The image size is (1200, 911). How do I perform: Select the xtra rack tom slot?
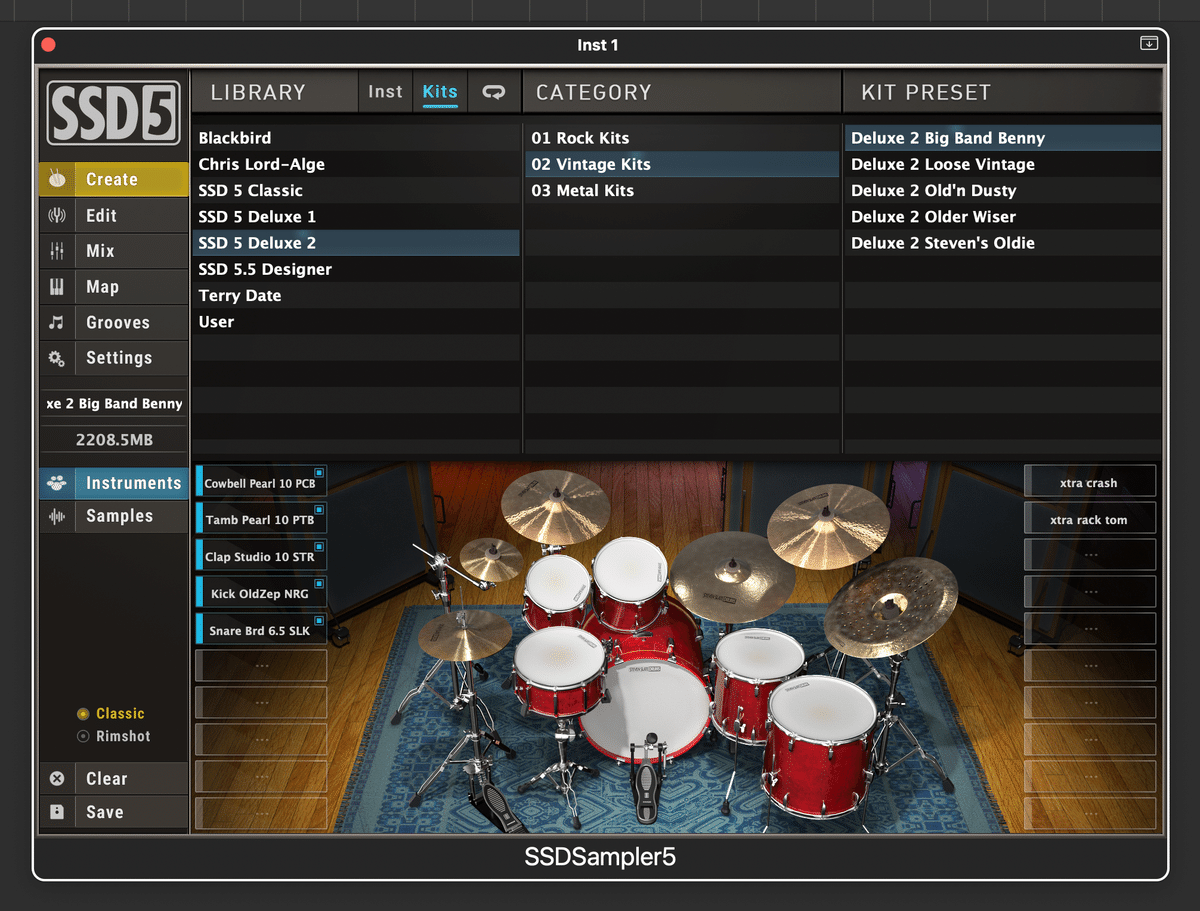(x=1090, y=519)
